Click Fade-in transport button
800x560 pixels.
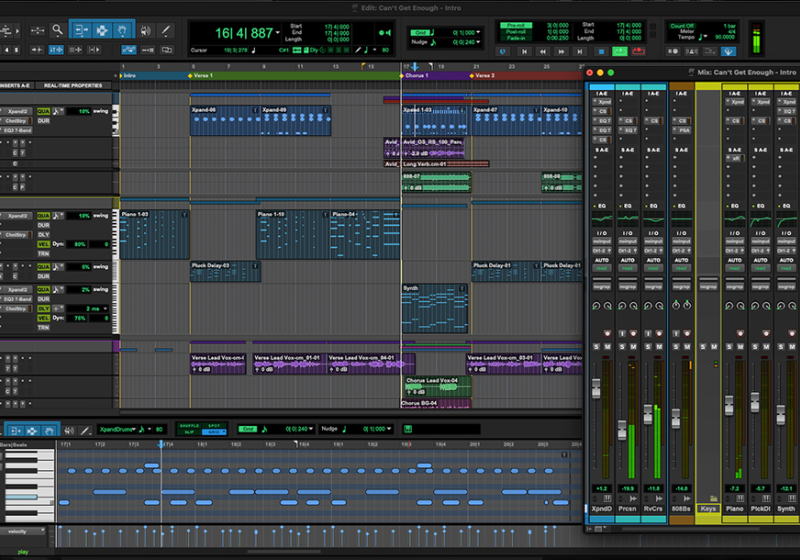tap(516, 38)
